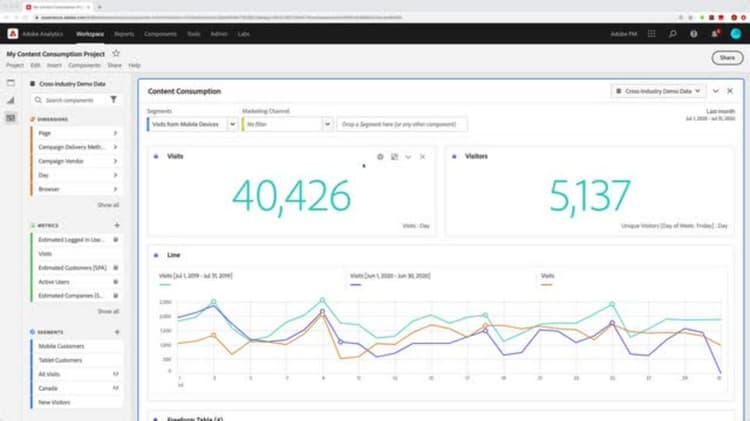The image size is (750, 421).
Task: Open the Components icon in left rail
Action: click(x=11, y=118)
